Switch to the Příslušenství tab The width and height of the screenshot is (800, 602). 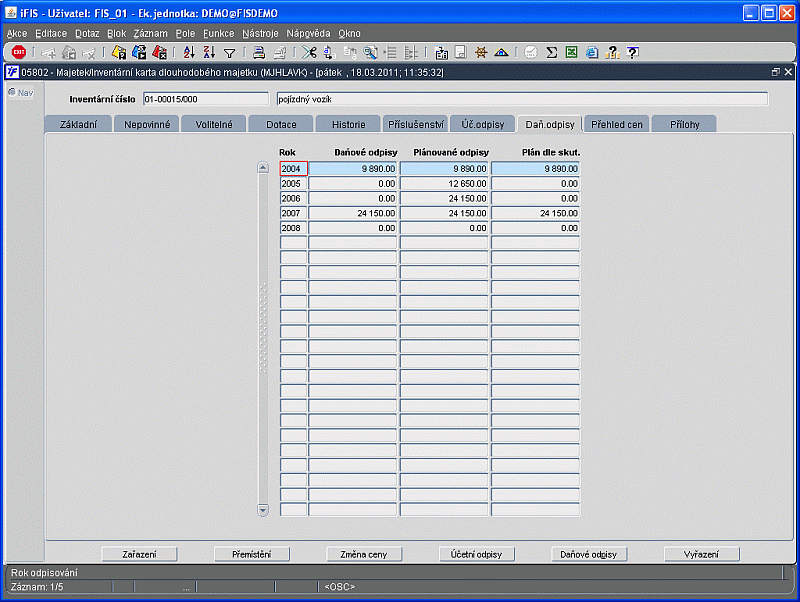tap(416, 124)
